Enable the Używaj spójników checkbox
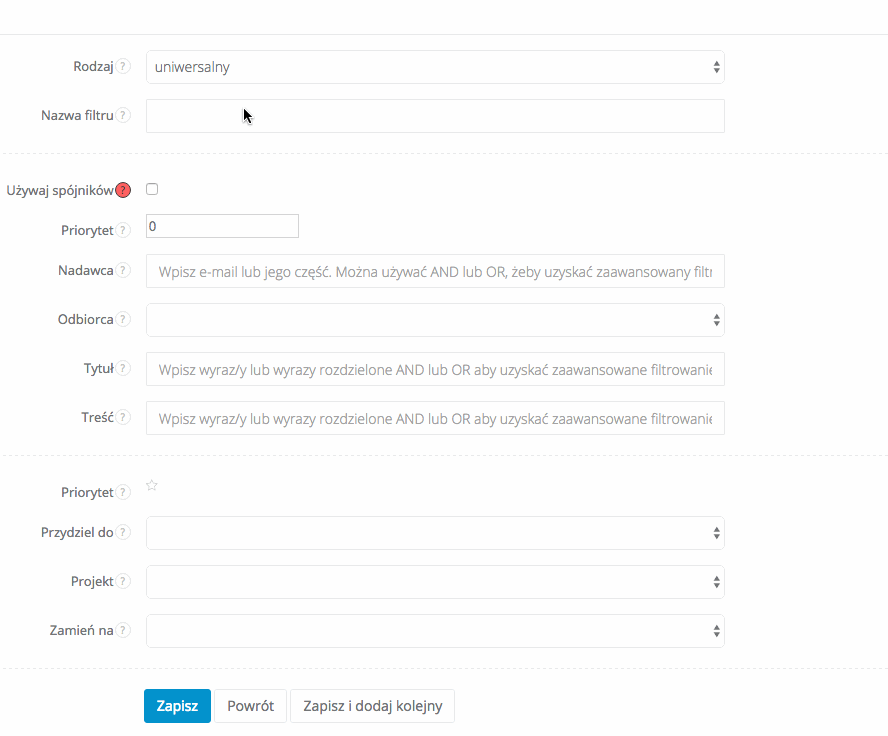The height and width of the screenshot is (736, 888). (152, 189)
